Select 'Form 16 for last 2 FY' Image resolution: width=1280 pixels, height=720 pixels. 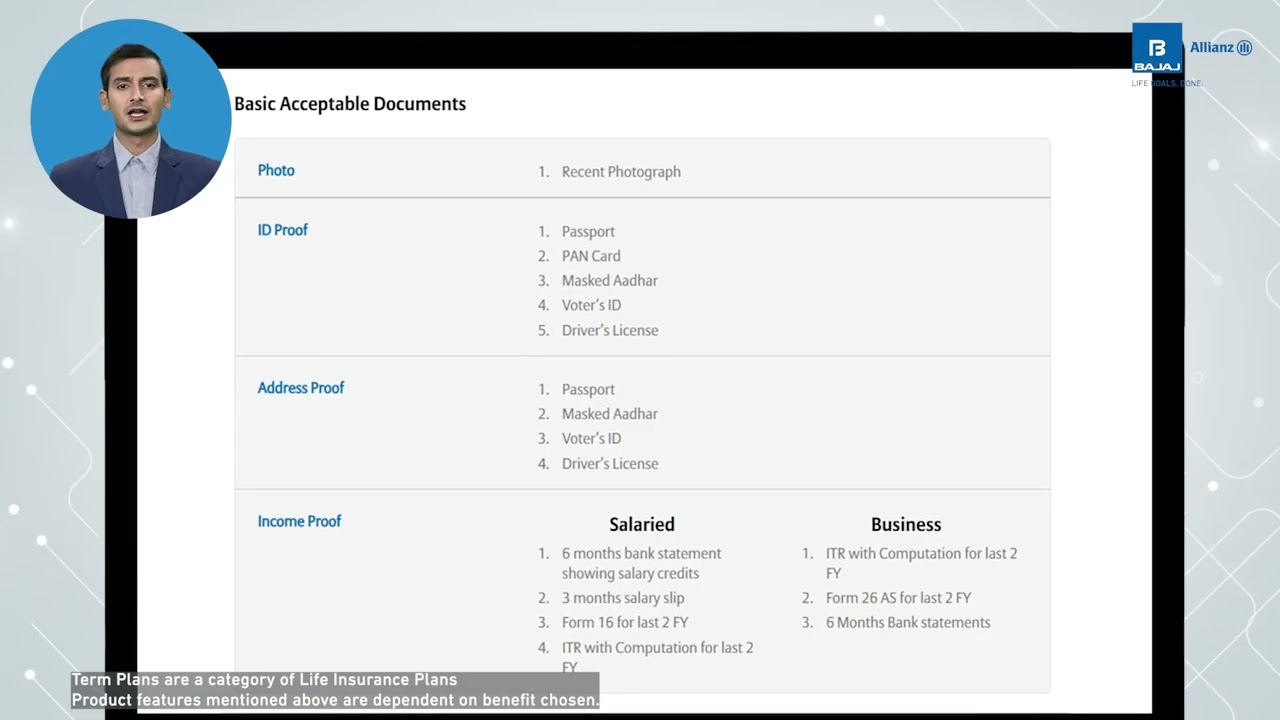pyautogui.click(x=625, y=622)
